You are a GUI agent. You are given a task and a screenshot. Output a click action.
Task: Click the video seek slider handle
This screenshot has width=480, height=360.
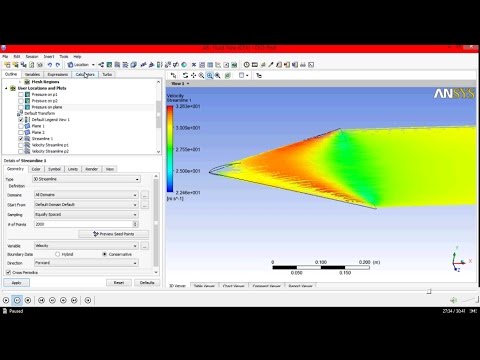429,291
